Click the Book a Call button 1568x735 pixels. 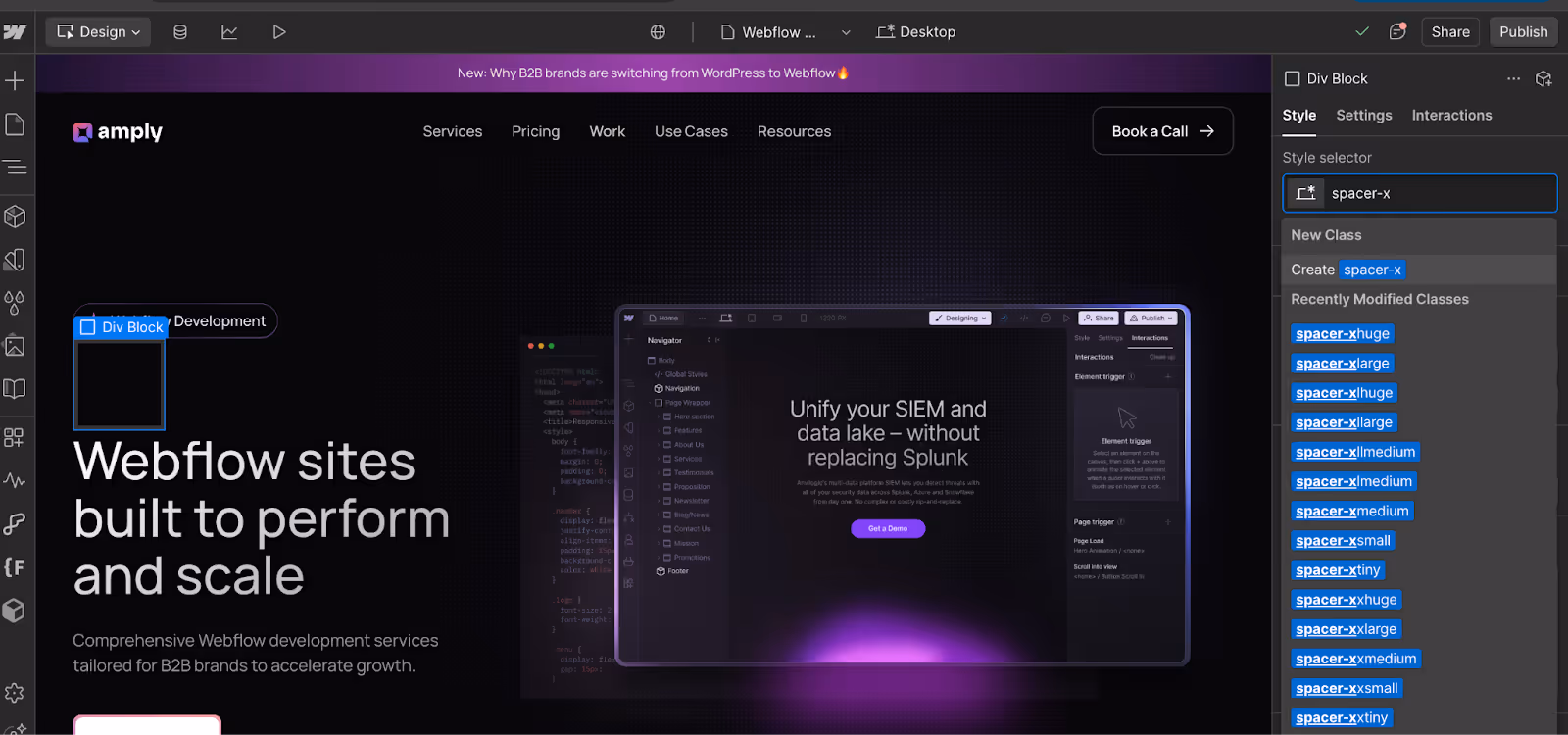[1162, 131]
